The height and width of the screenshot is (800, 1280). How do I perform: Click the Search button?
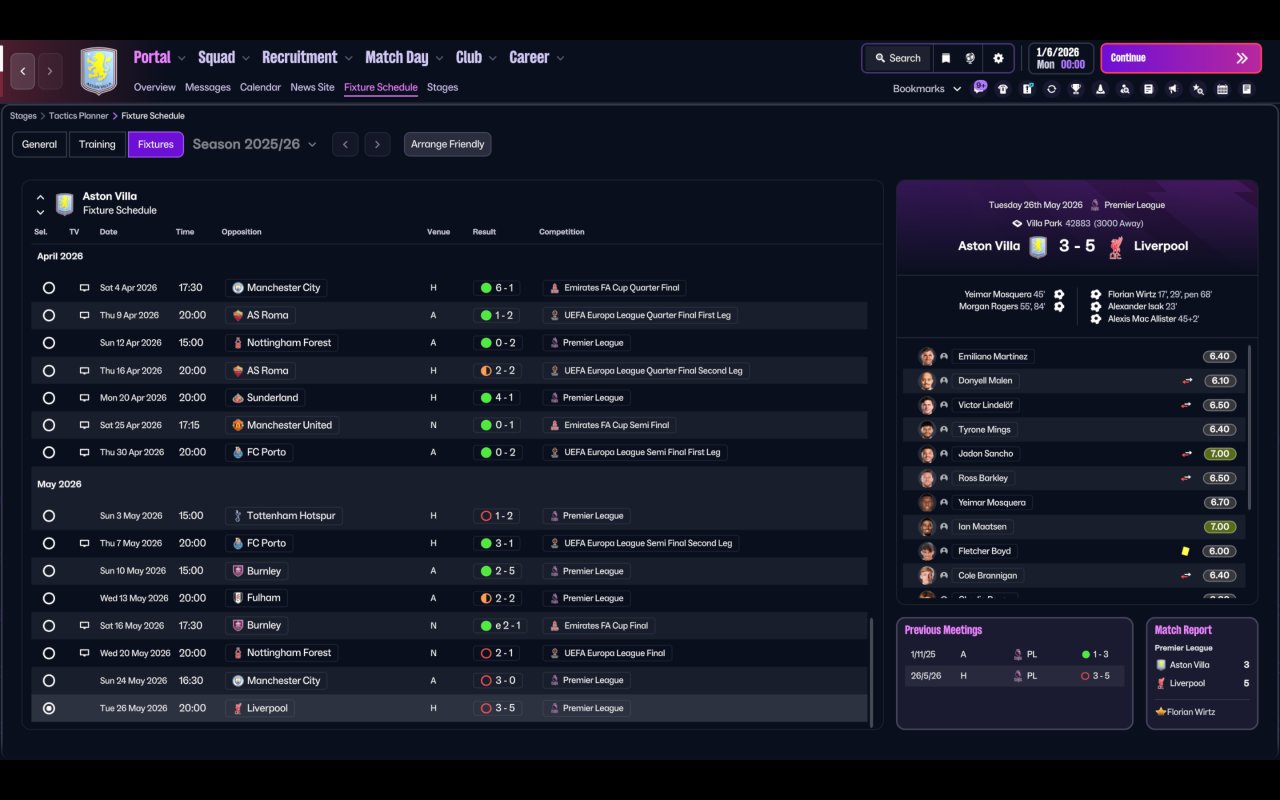coord(897,58)
